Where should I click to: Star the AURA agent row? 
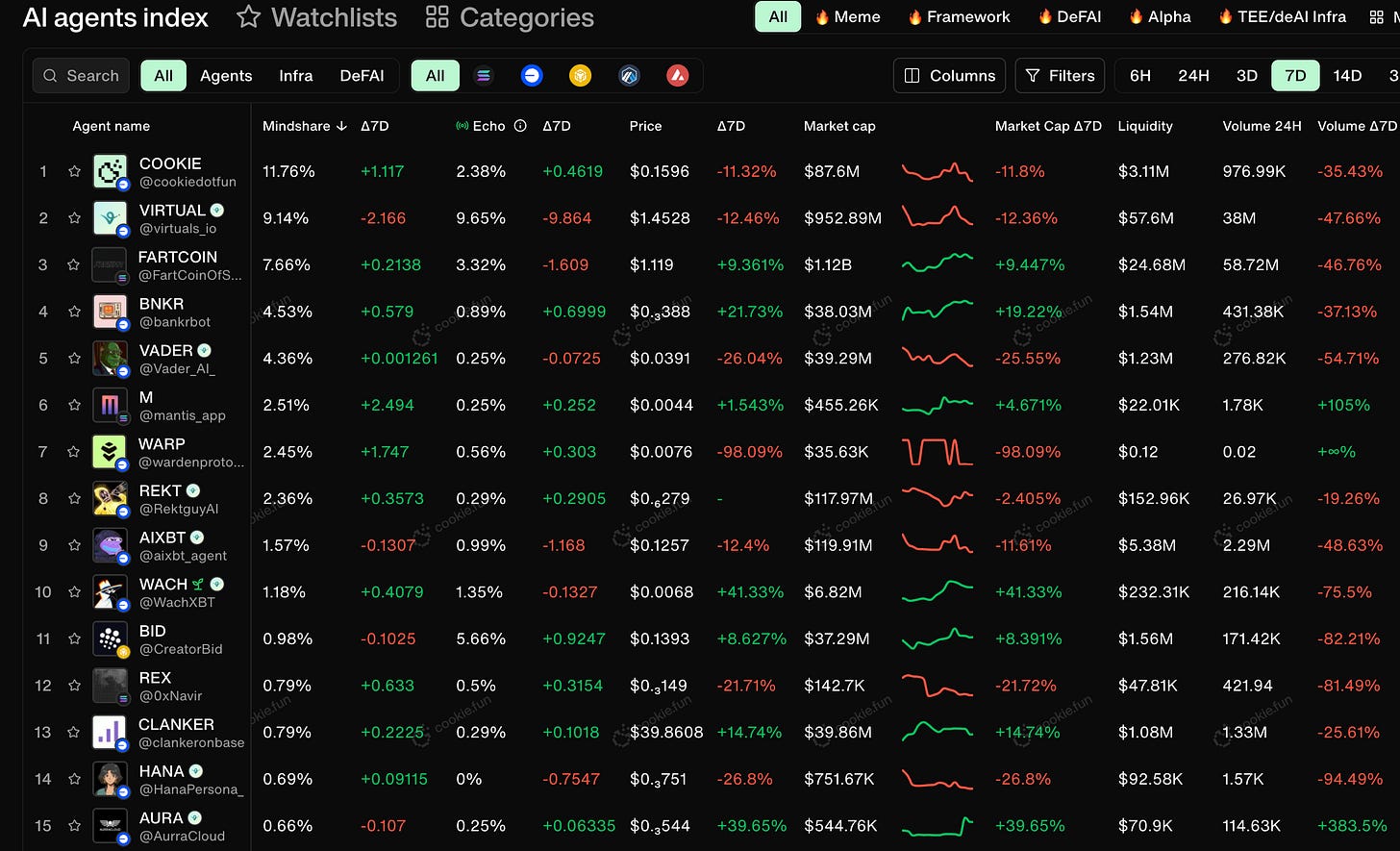(x=74, y=825)
